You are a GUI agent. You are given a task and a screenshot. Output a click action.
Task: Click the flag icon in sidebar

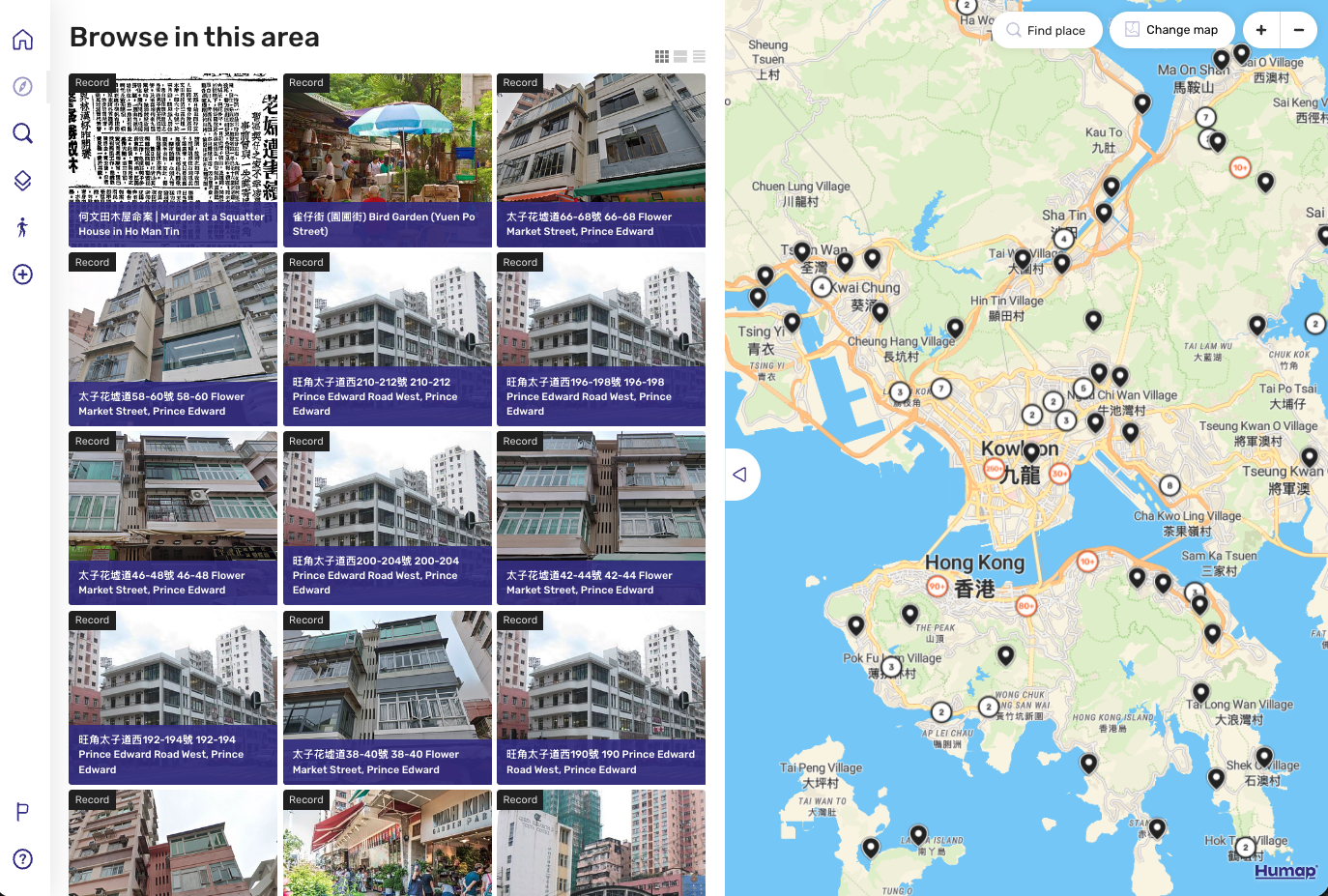pos(23,812)
